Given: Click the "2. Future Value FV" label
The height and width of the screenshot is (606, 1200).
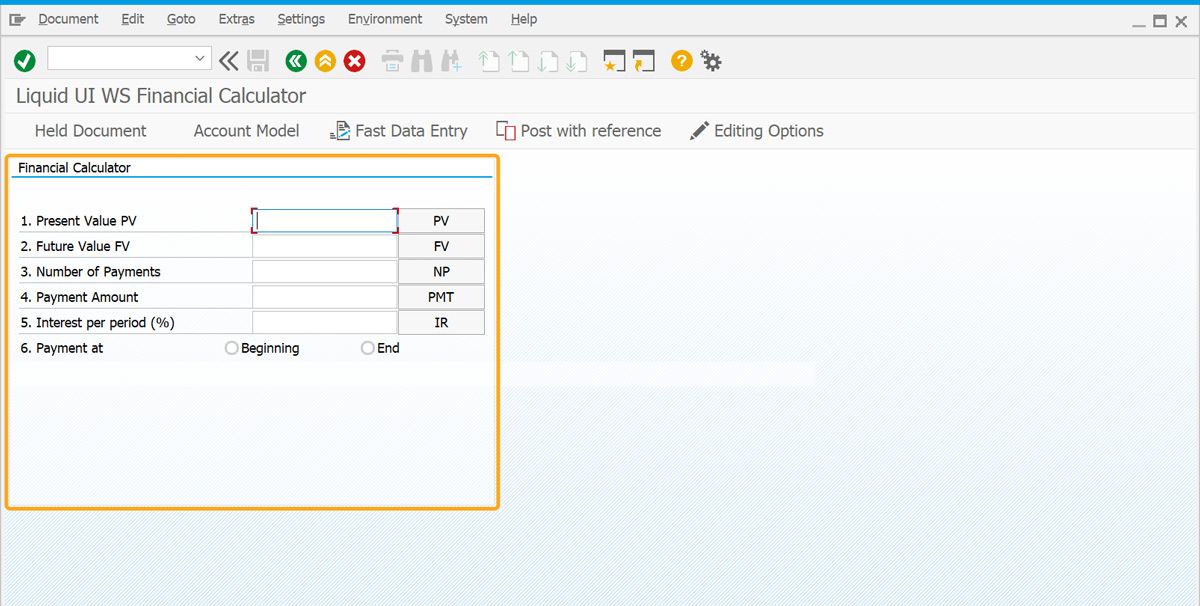Looking at the screenshot, I should [75, 246].
